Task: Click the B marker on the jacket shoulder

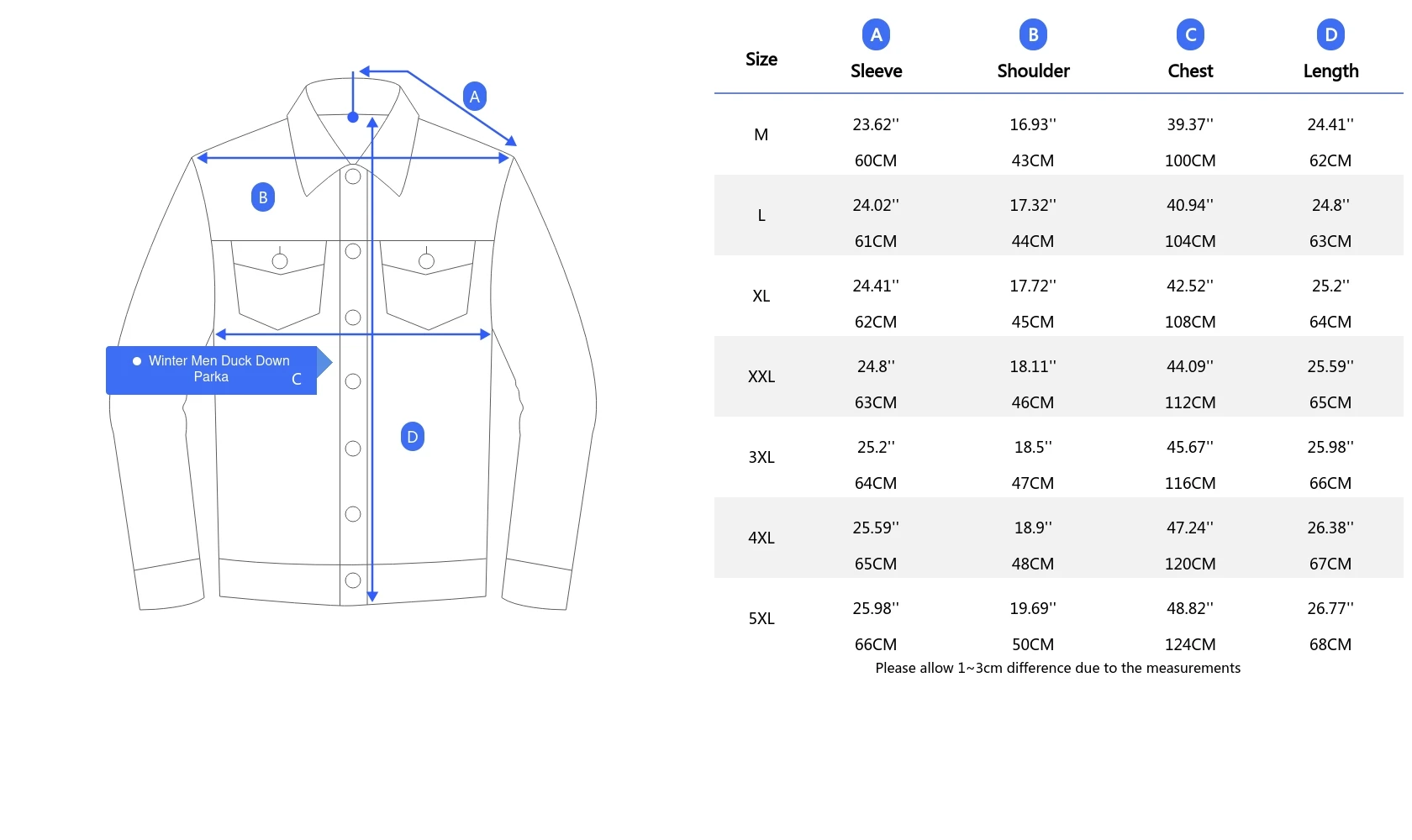Action: tap(263, 197)
